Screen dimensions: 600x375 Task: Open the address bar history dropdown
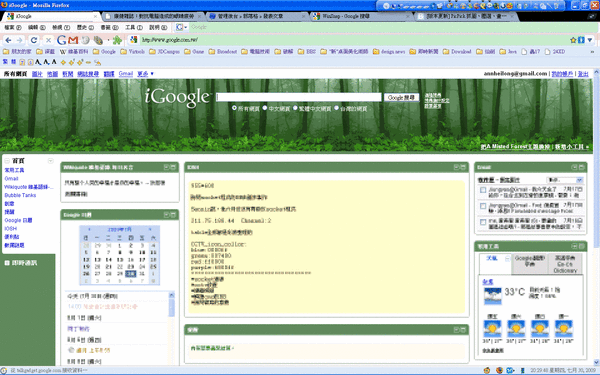[x=589, y=40]
